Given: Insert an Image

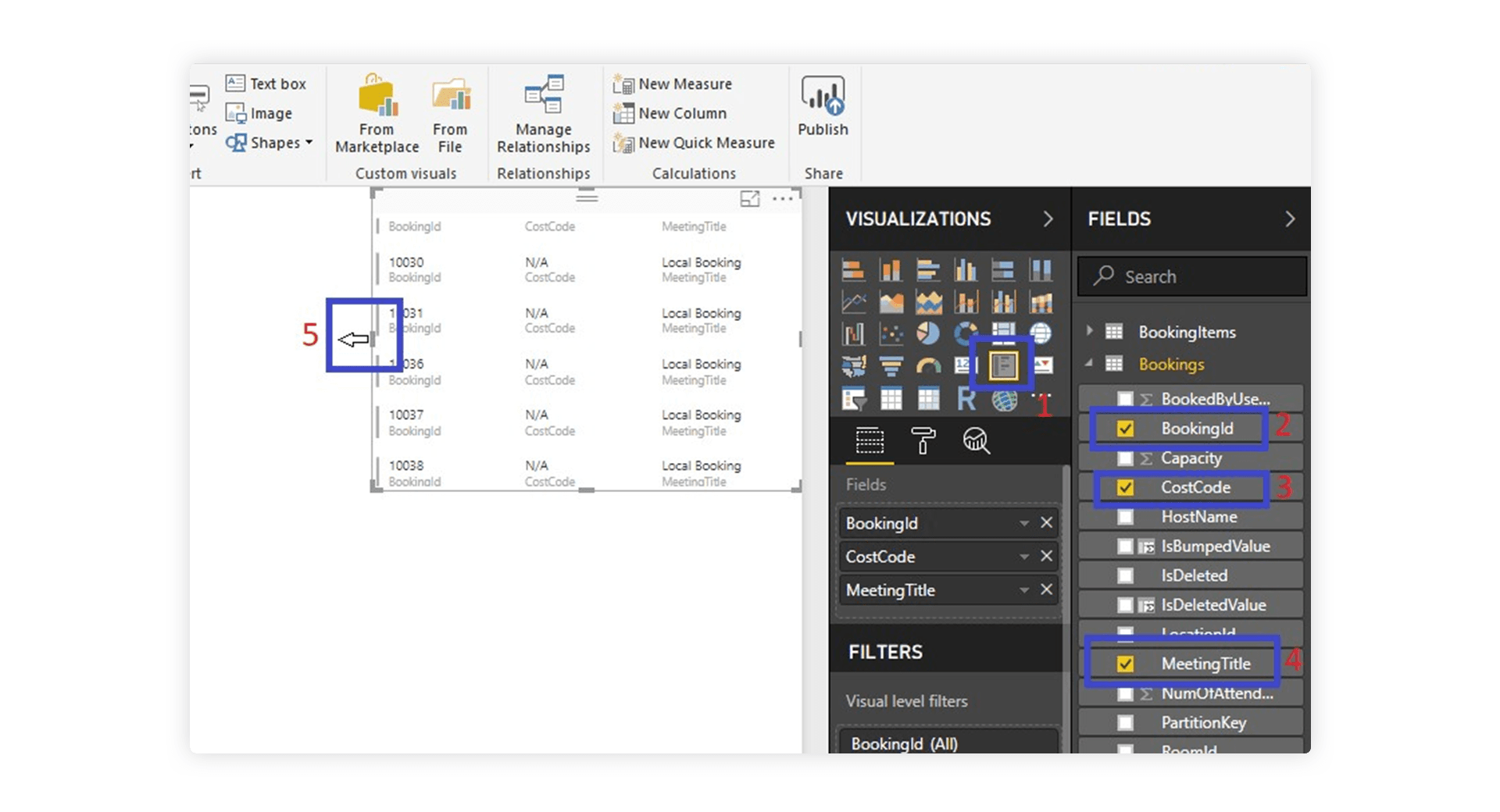Looking at the screenshot, I should pos(259,113).
